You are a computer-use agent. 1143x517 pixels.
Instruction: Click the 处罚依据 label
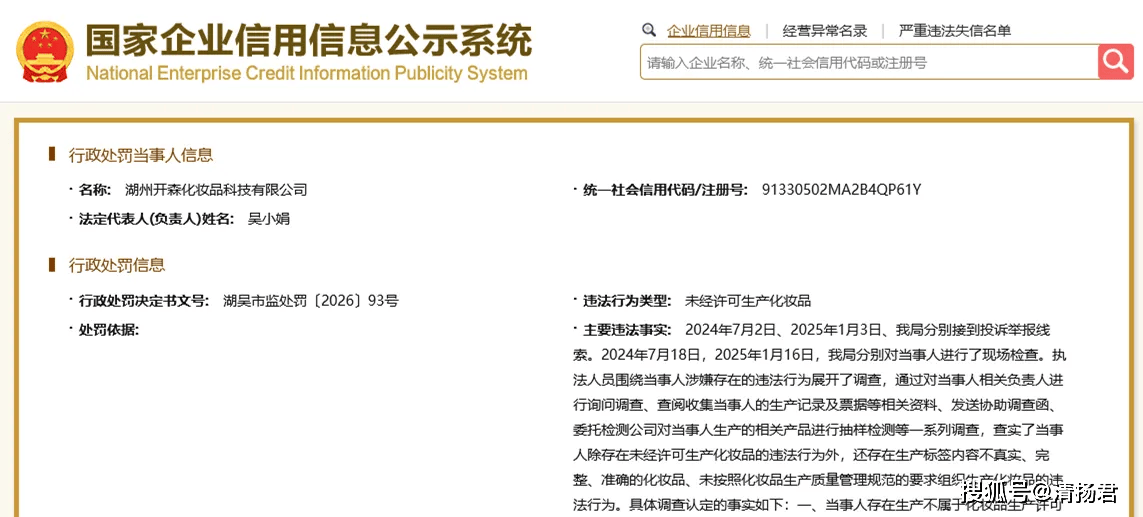click(x=109, y=330)
